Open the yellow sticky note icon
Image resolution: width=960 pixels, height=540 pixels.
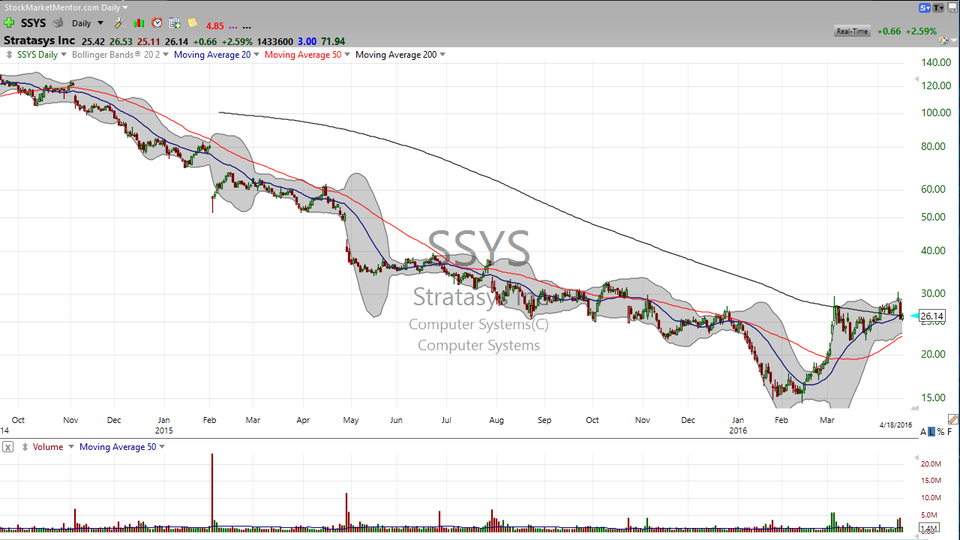192,23
